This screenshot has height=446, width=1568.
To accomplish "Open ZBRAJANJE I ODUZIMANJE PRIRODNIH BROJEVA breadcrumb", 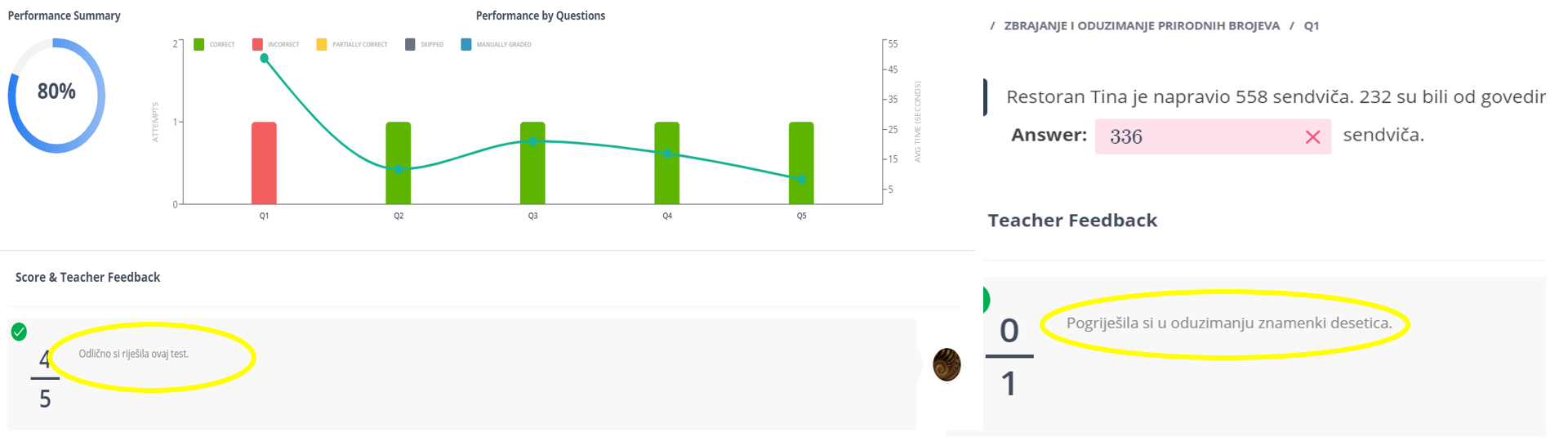I will tap(1141, 25).
